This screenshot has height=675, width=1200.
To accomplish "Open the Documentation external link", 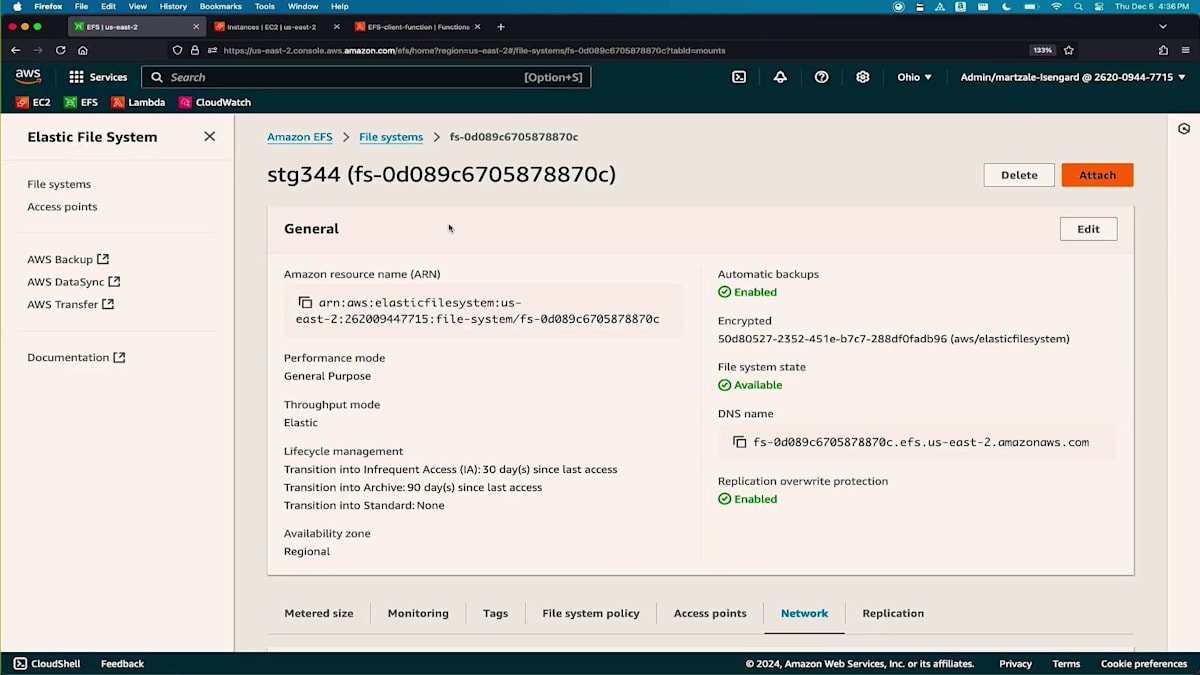I will [76, 357].
